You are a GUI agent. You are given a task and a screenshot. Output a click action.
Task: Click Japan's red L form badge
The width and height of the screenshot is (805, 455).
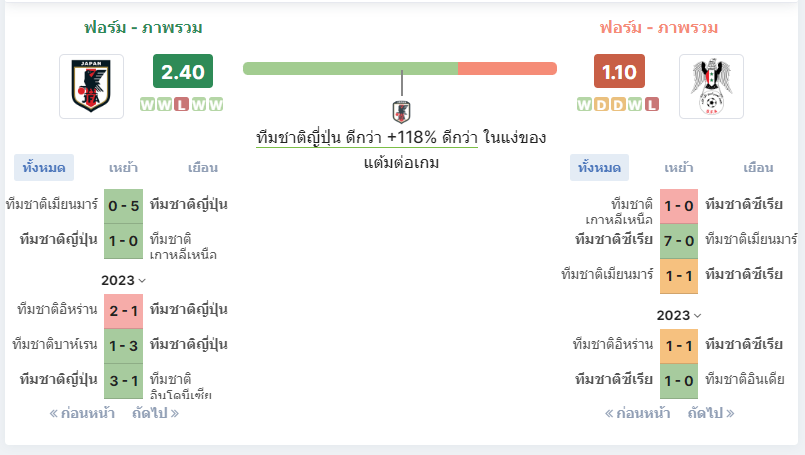181,104
